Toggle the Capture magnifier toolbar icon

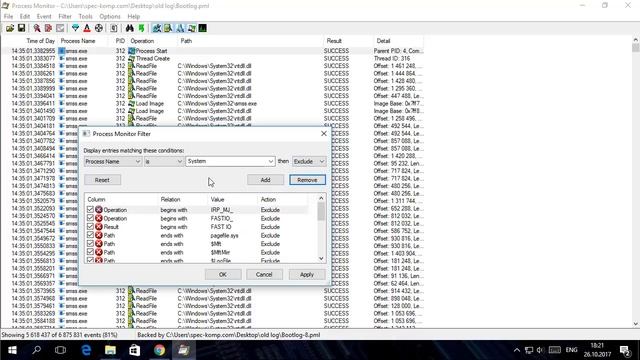(37, 28)
